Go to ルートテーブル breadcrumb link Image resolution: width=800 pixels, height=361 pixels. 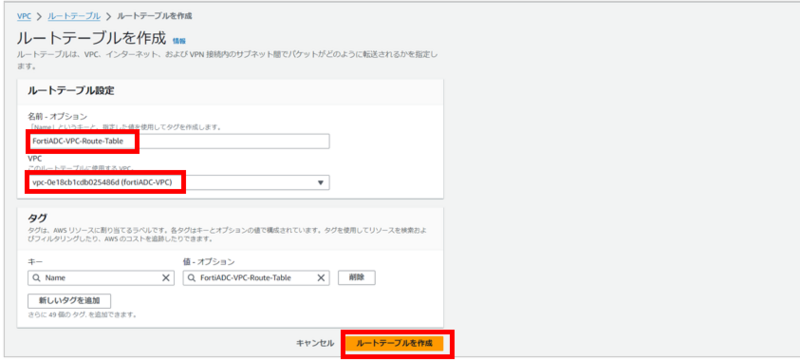tap(74, 16)
